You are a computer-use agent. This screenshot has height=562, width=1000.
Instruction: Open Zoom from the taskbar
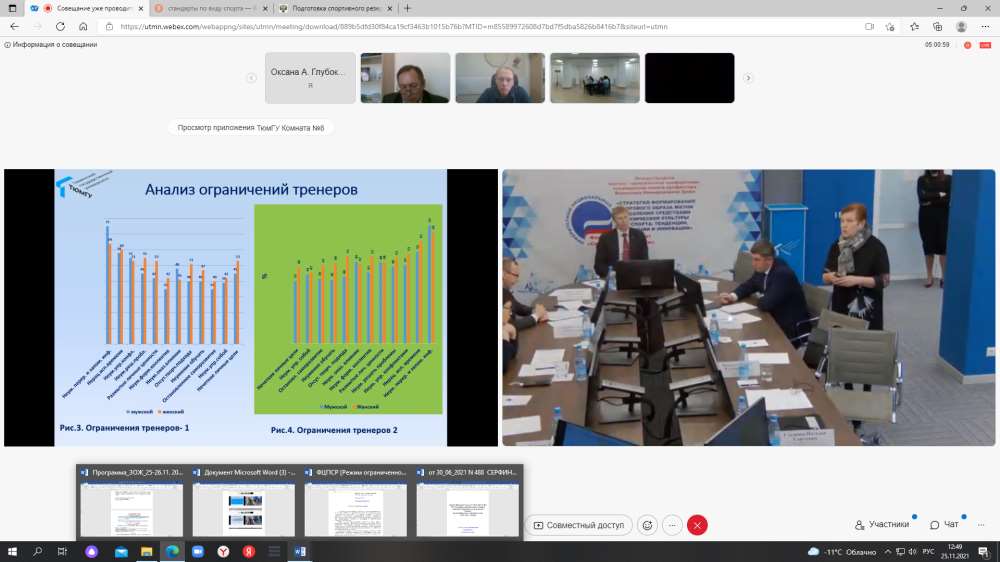pos(198,552)
